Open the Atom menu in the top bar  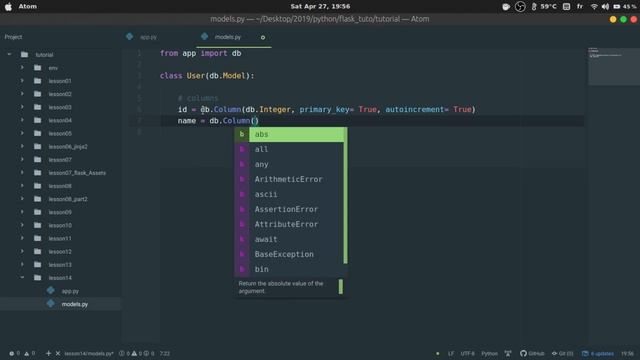[27, 7]
